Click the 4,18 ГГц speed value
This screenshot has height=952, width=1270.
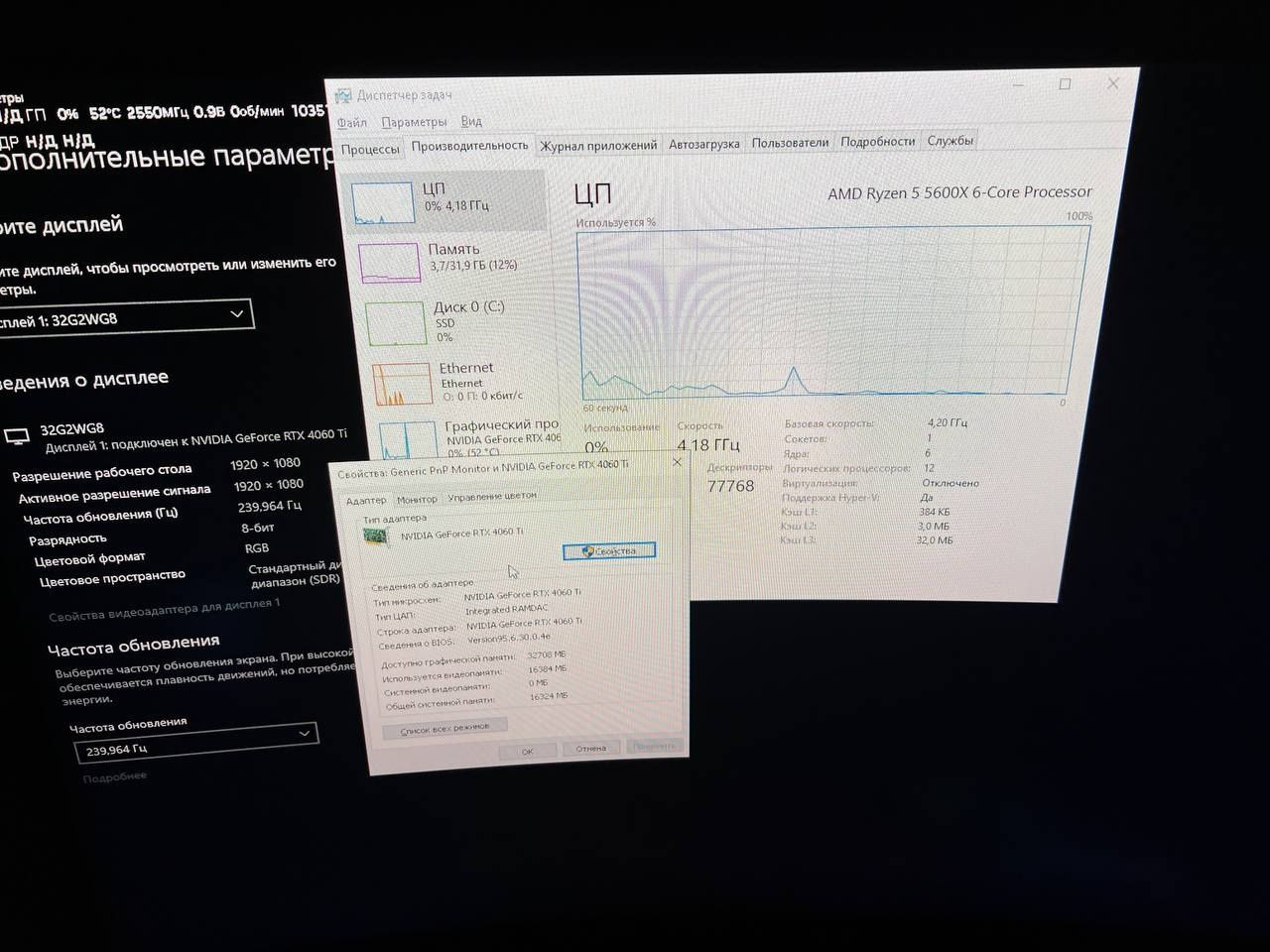click(708, 444)
